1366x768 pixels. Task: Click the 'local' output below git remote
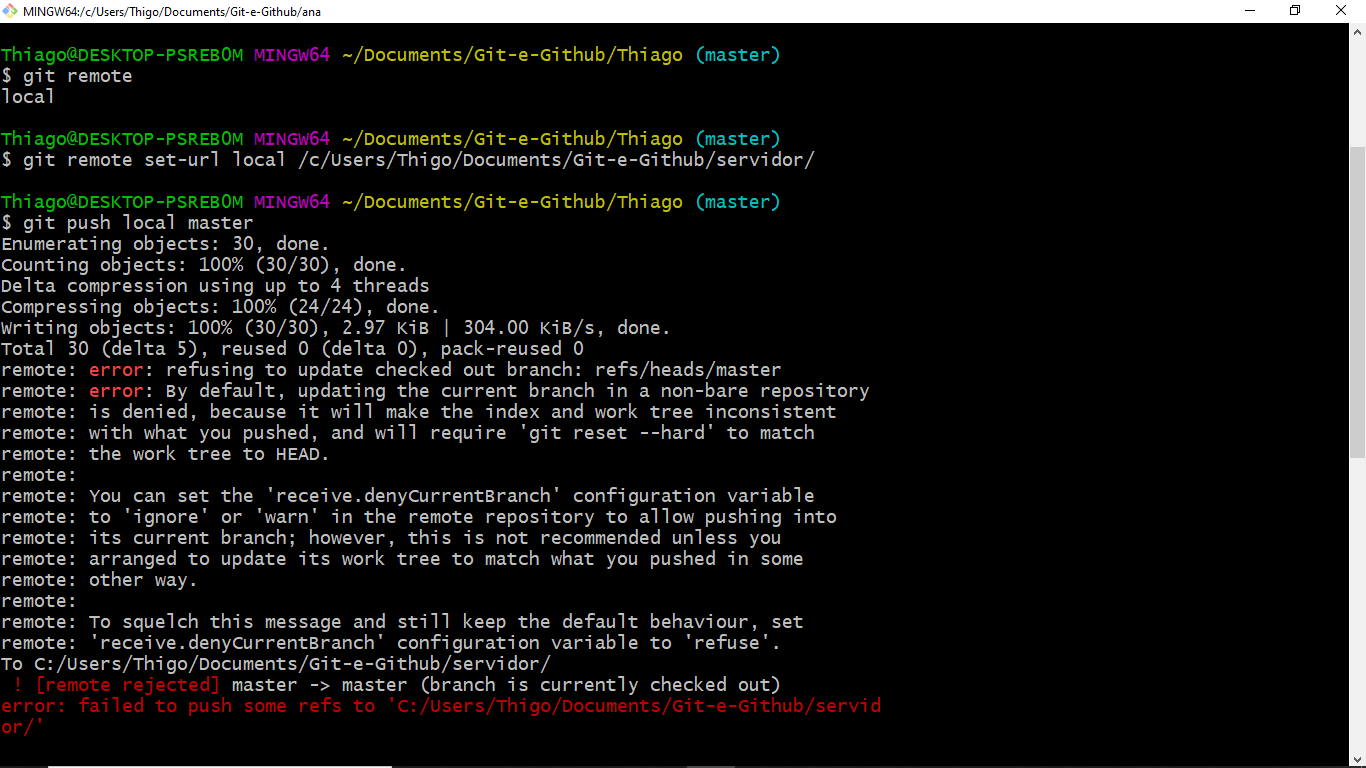[28, 97]
